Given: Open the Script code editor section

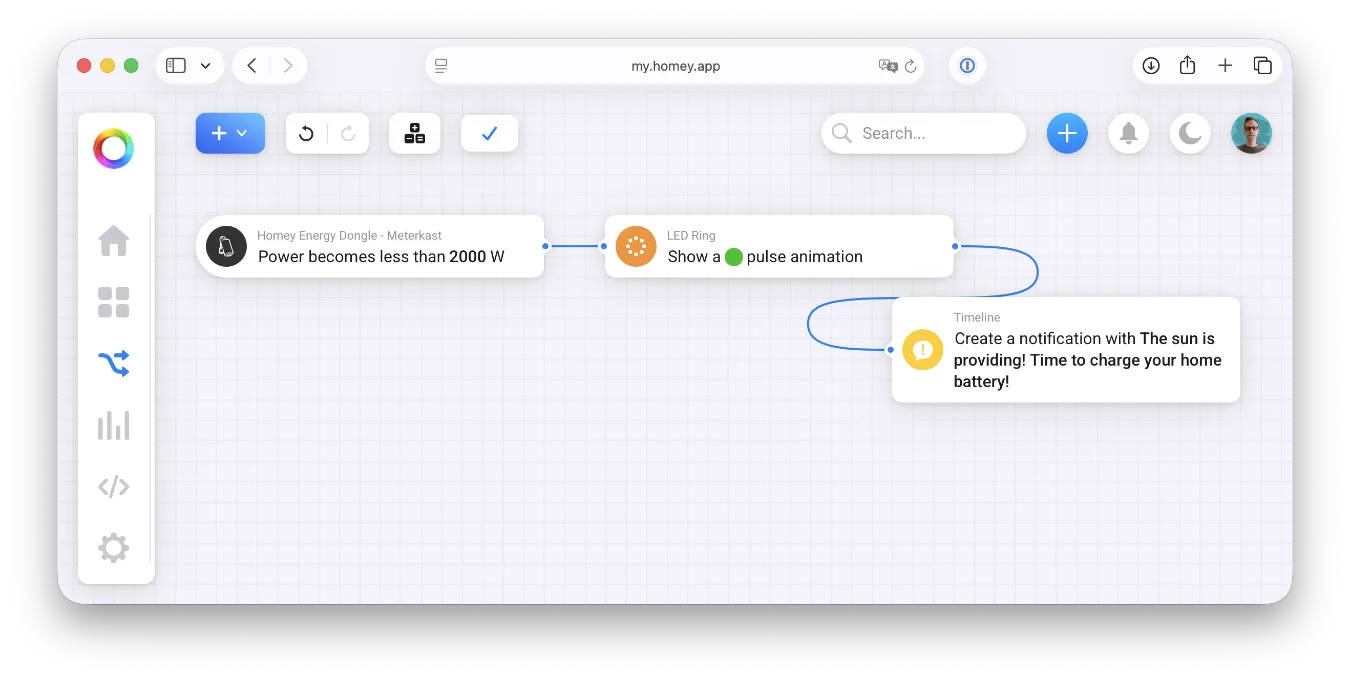Looking at the screenshot, I should 114,487.
